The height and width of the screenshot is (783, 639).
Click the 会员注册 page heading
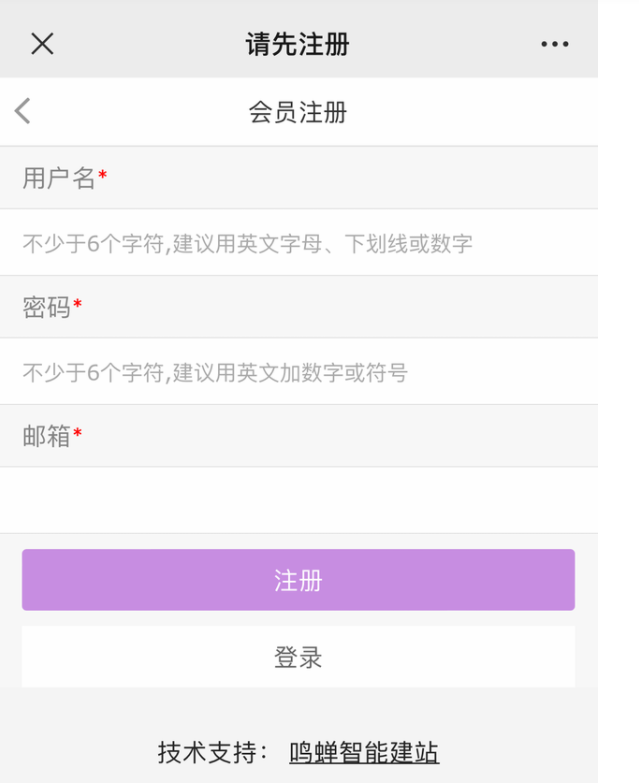click(298, 112)
